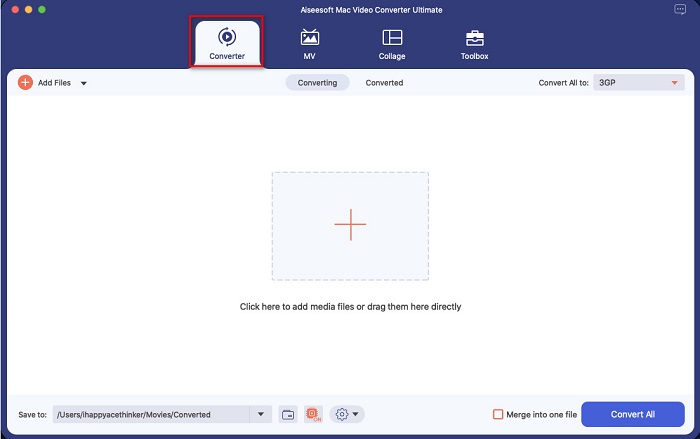This screenshot has width=700, height=439.
Task: Click the green full-screen window button
Action: coord(42,9)
